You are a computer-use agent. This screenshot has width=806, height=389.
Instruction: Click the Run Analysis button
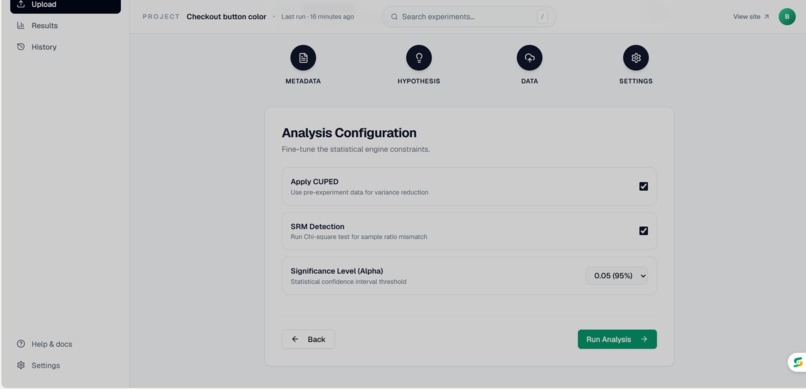click(x=617, y=339)
